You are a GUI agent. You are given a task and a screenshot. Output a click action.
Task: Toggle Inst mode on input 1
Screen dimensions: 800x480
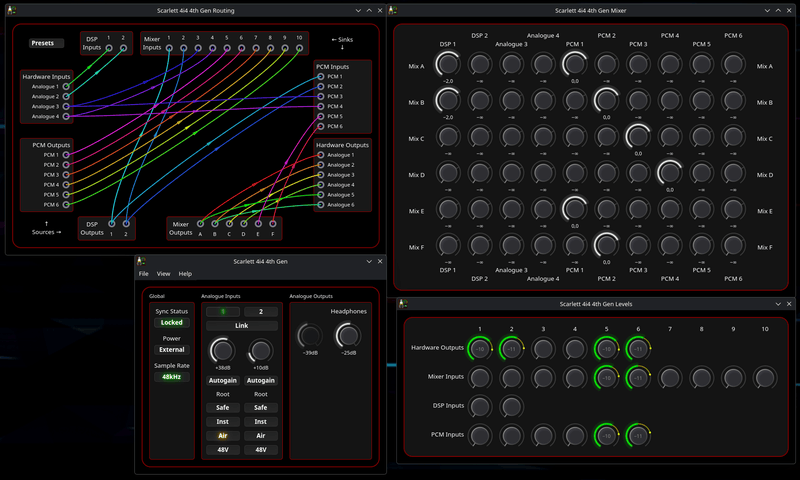click(222, 422)
